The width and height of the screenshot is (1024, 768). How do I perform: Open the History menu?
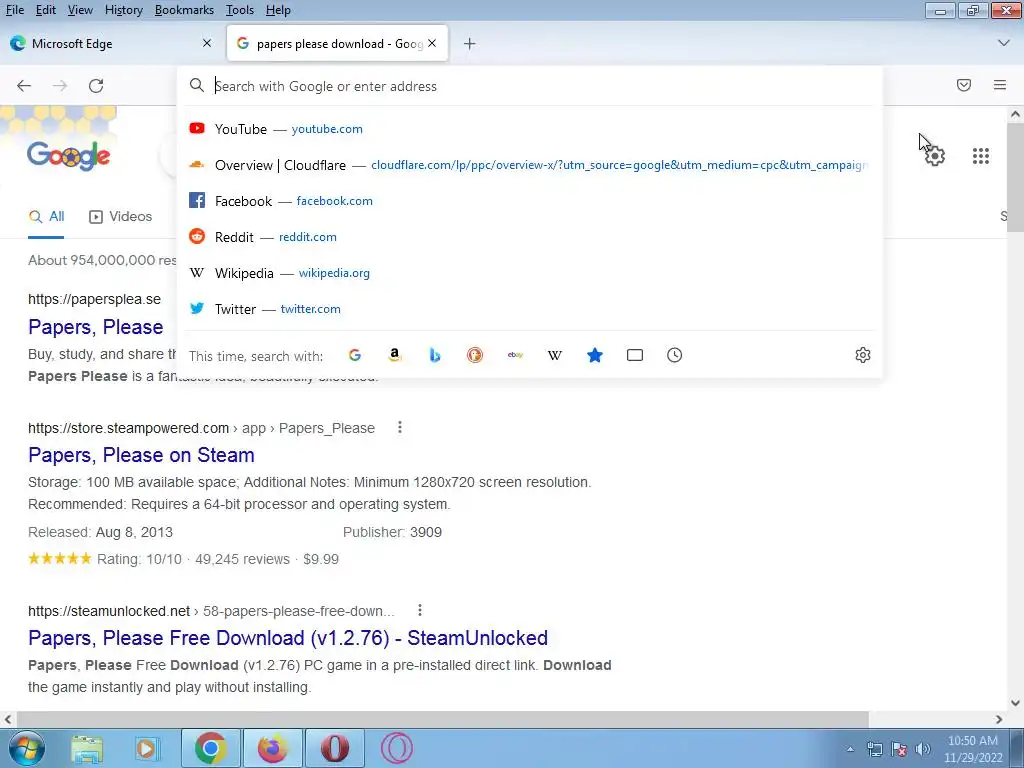click(123, 10)
